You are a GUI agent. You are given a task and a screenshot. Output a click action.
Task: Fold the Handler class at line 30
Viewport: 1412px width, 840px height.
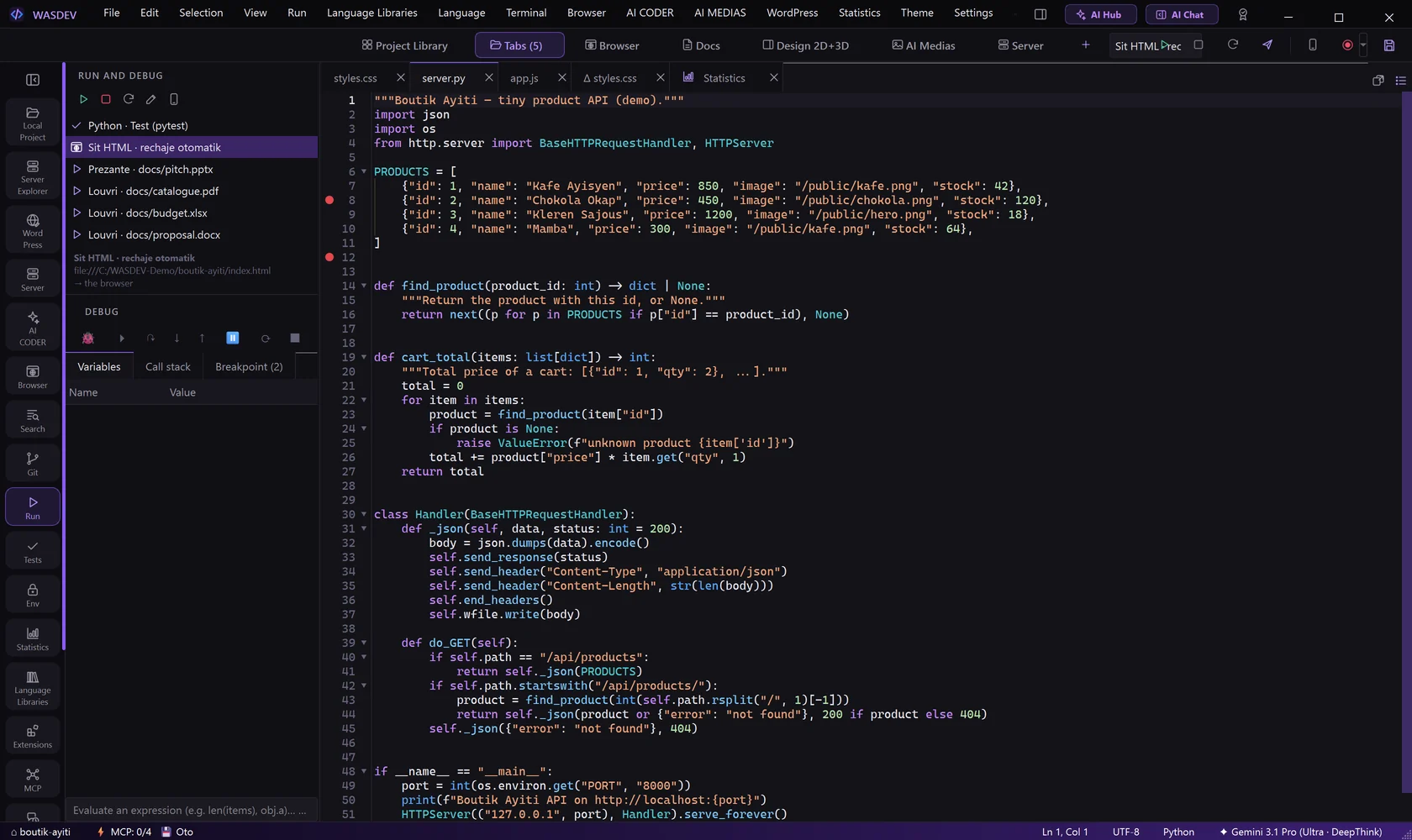point(364,514)
